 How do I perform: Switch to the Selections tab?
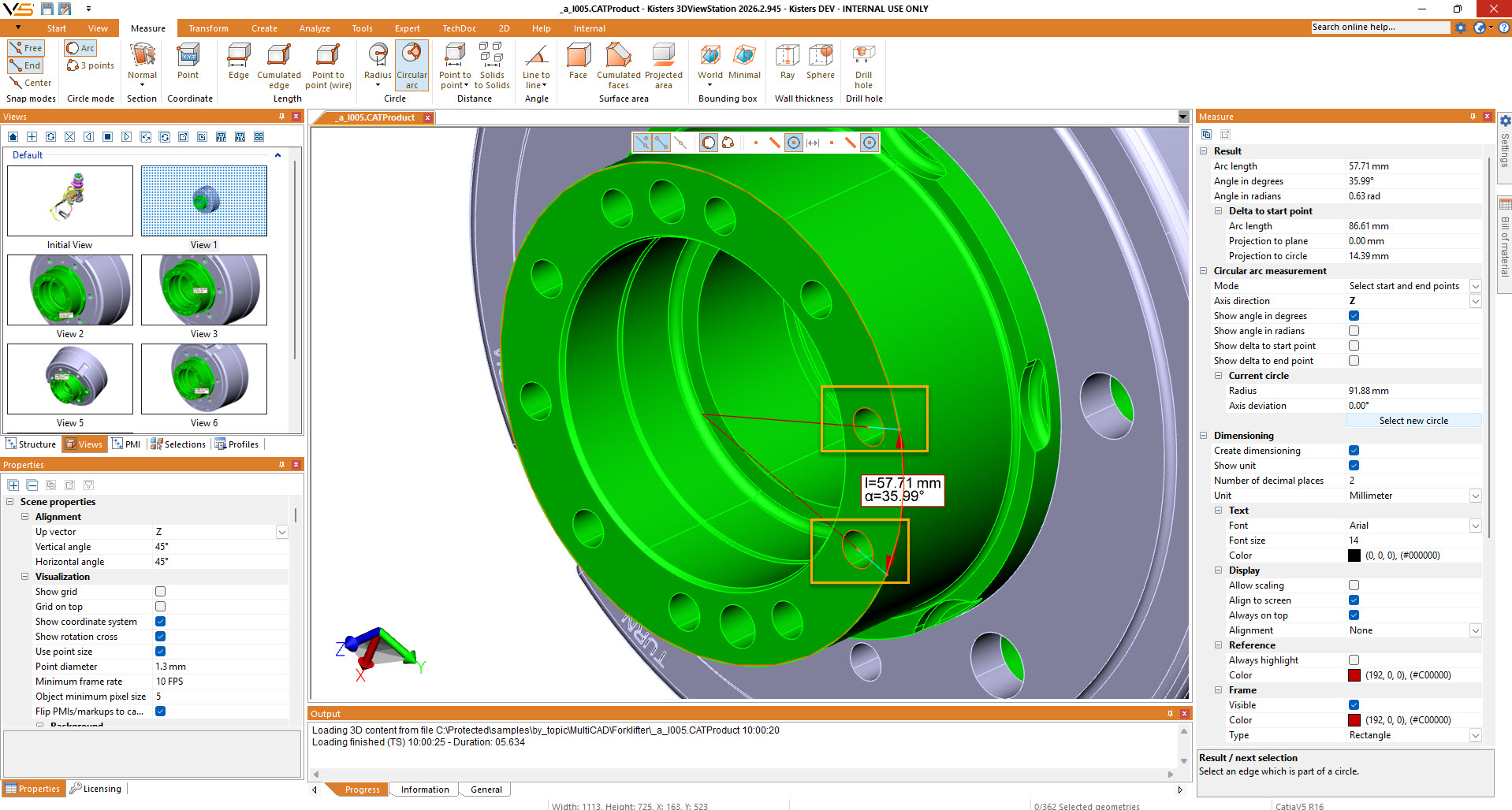click(178, 444)
